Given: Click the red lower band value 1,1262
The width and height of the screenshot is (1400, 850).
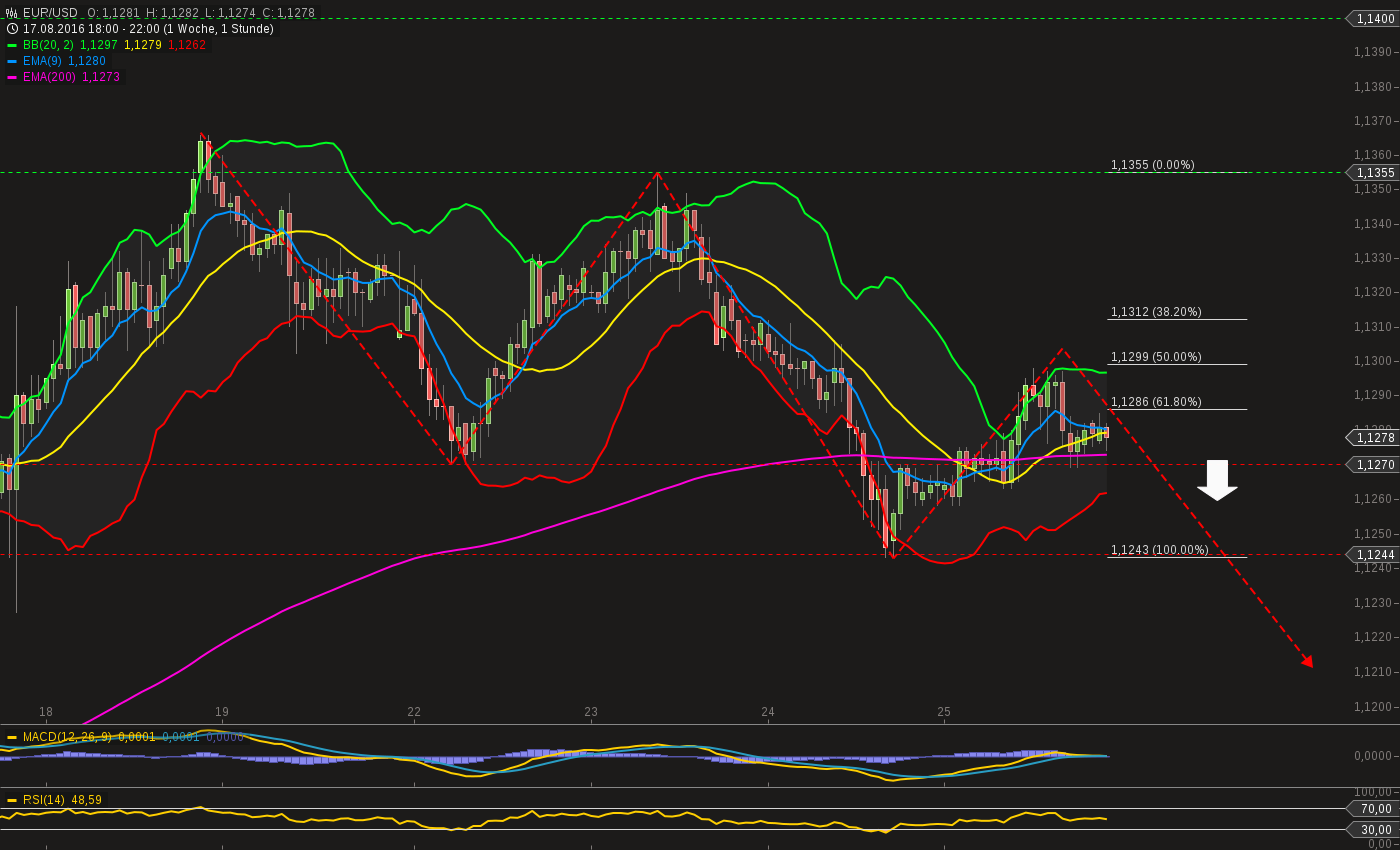Looking at the screenshot, I should [x=187, y=45].
